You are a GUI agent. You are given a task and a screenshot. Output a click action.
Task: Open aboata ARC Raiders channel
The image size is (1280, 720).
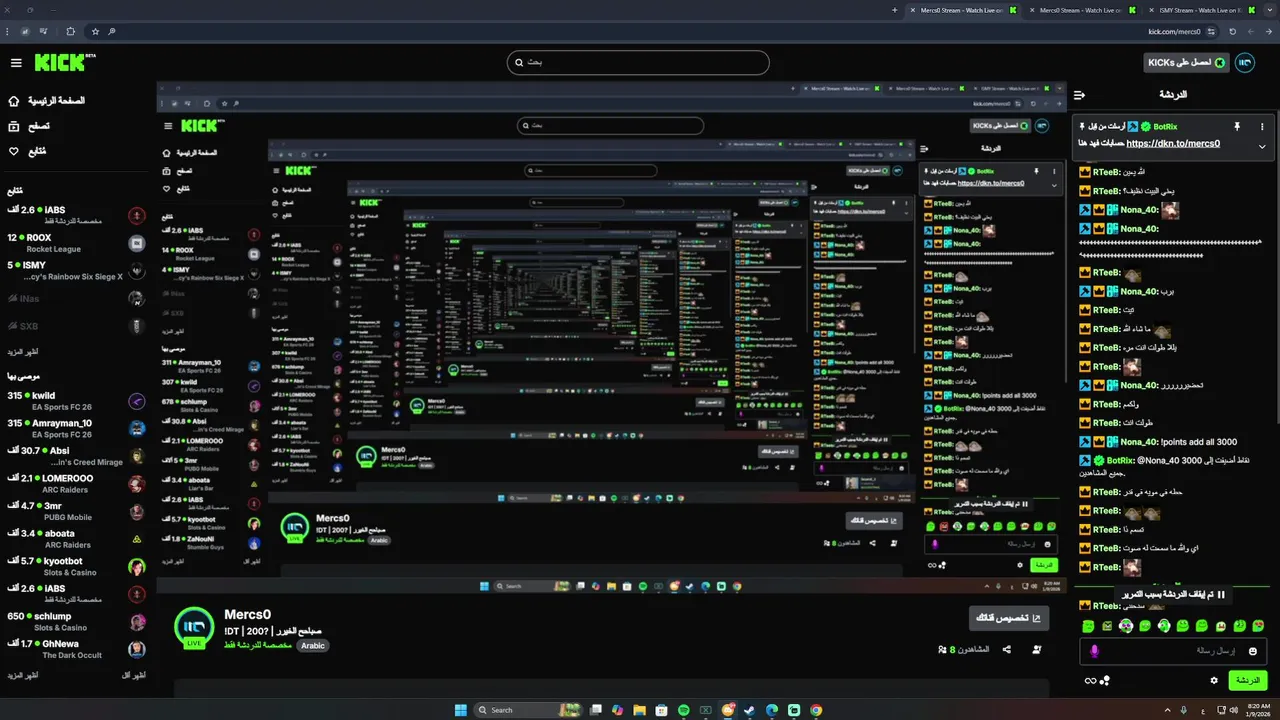(75, 539)
